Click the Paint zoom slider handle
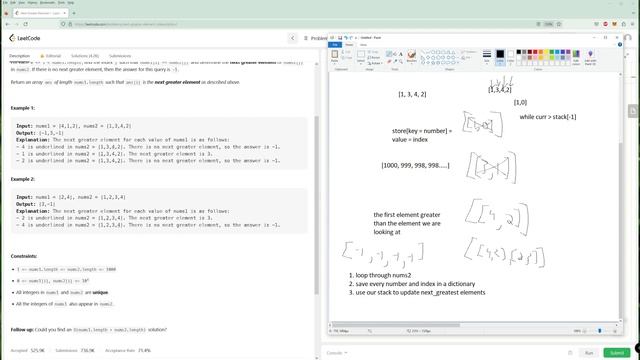 pos(600,331)
